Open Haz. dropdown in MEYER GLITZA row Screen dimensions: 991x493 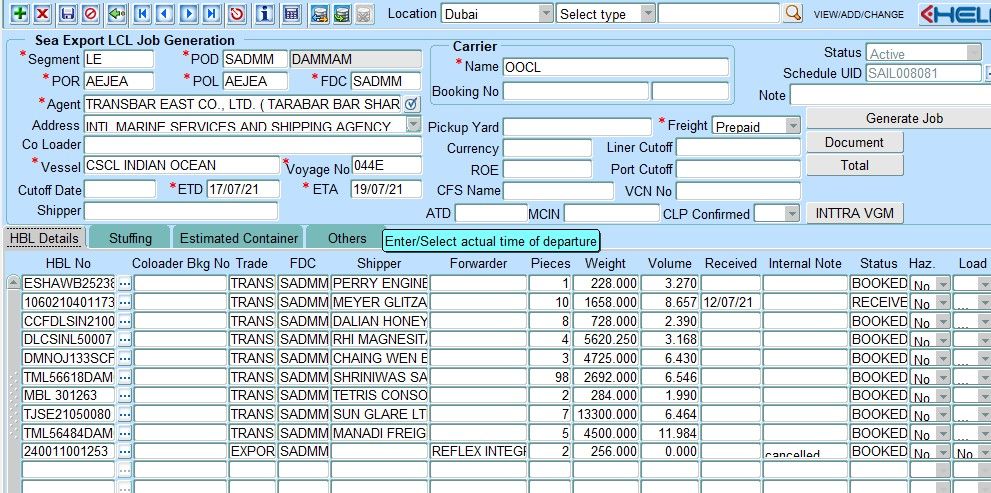943,303
